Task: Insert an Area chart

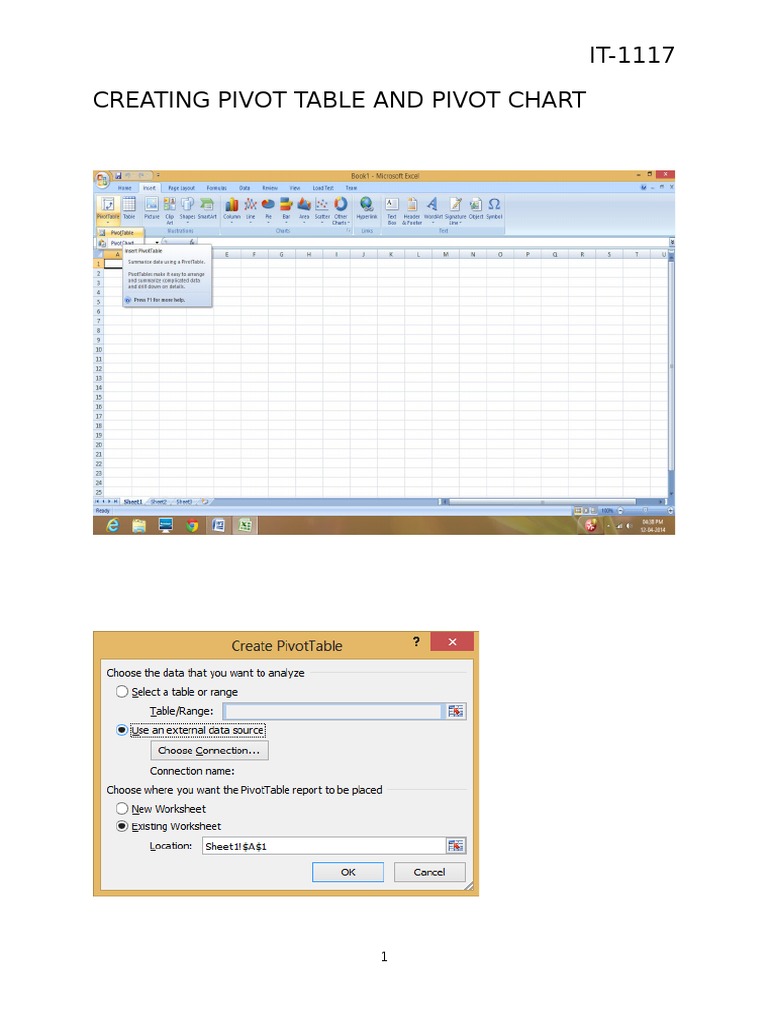Action: click(x=304, y=209)
